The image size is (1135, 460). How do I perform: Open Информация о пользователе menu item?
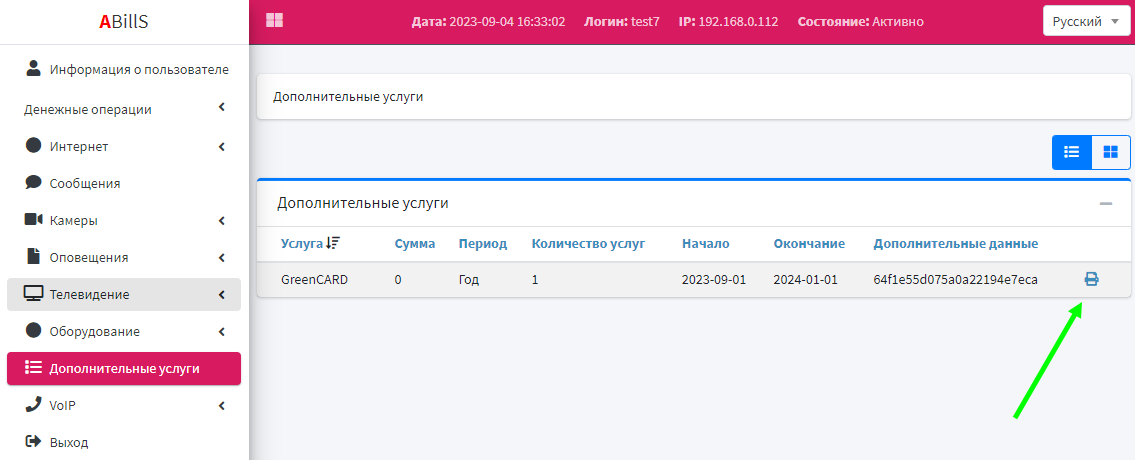click(x=124, y=70)
